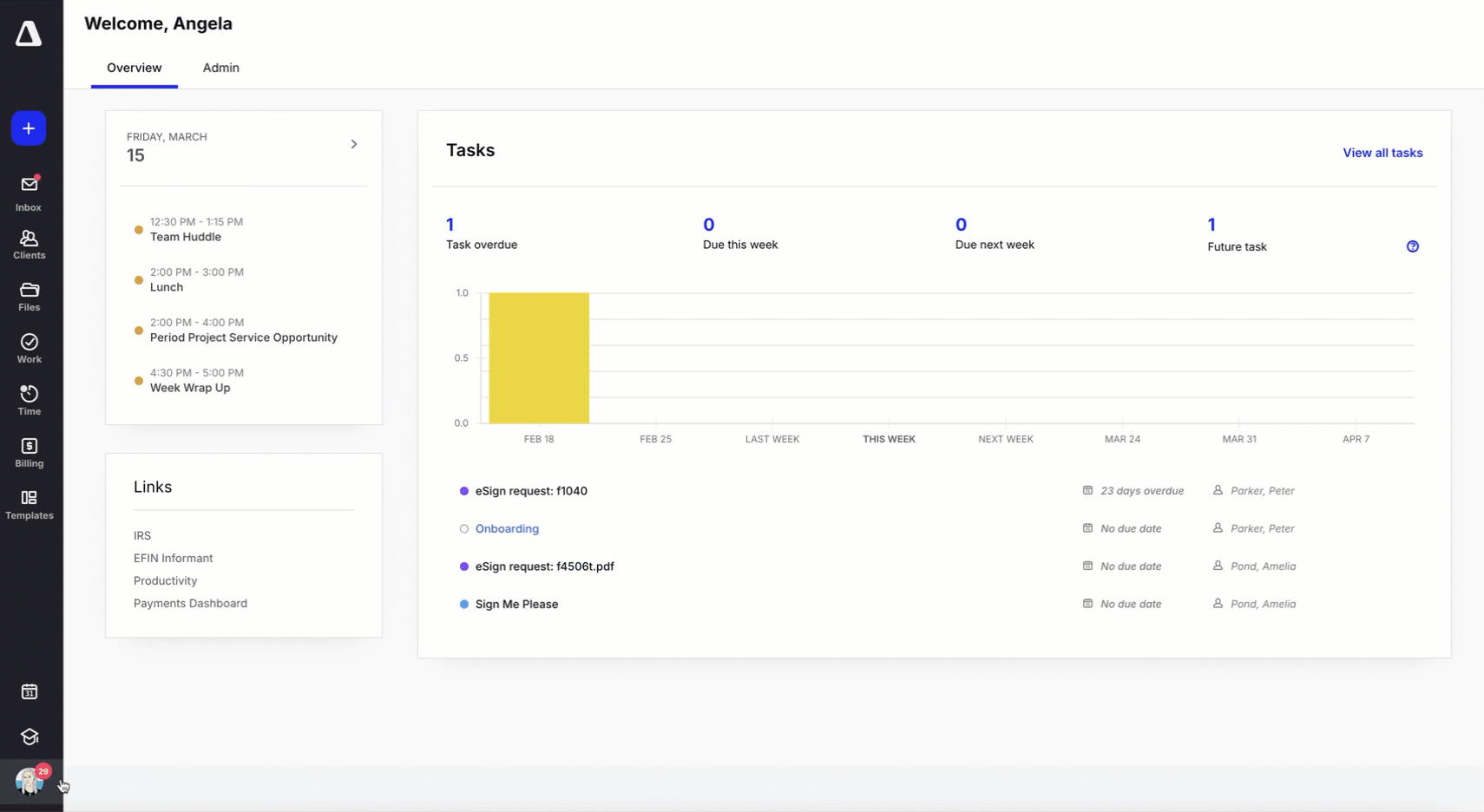Select the Overview tab
This screenshot has width=1484, height=812.
point(134,68)
